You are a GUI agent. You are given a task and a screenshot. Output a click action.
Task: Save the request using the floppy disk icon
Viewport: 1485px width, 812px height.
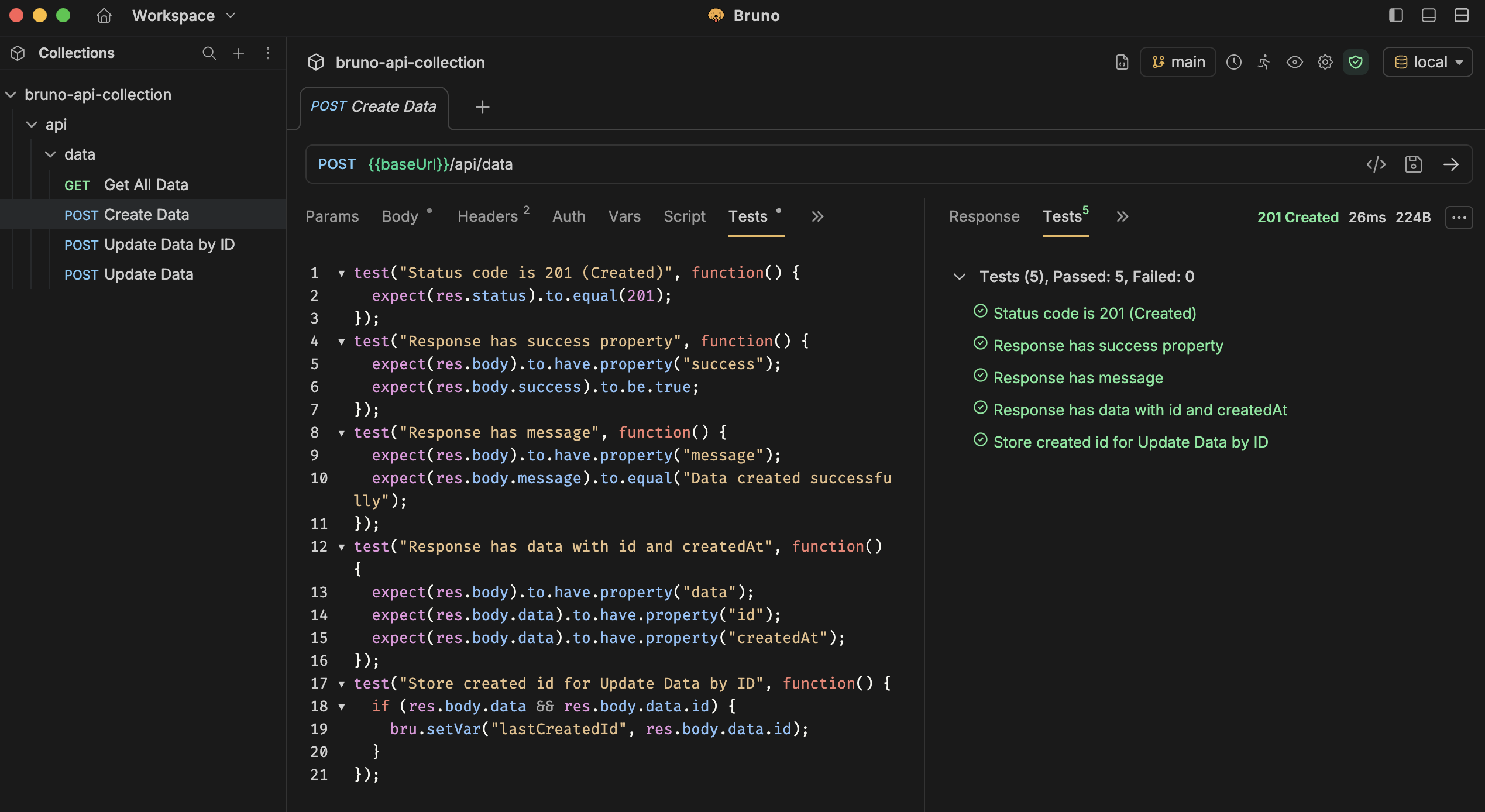[x=1414, y=164]
